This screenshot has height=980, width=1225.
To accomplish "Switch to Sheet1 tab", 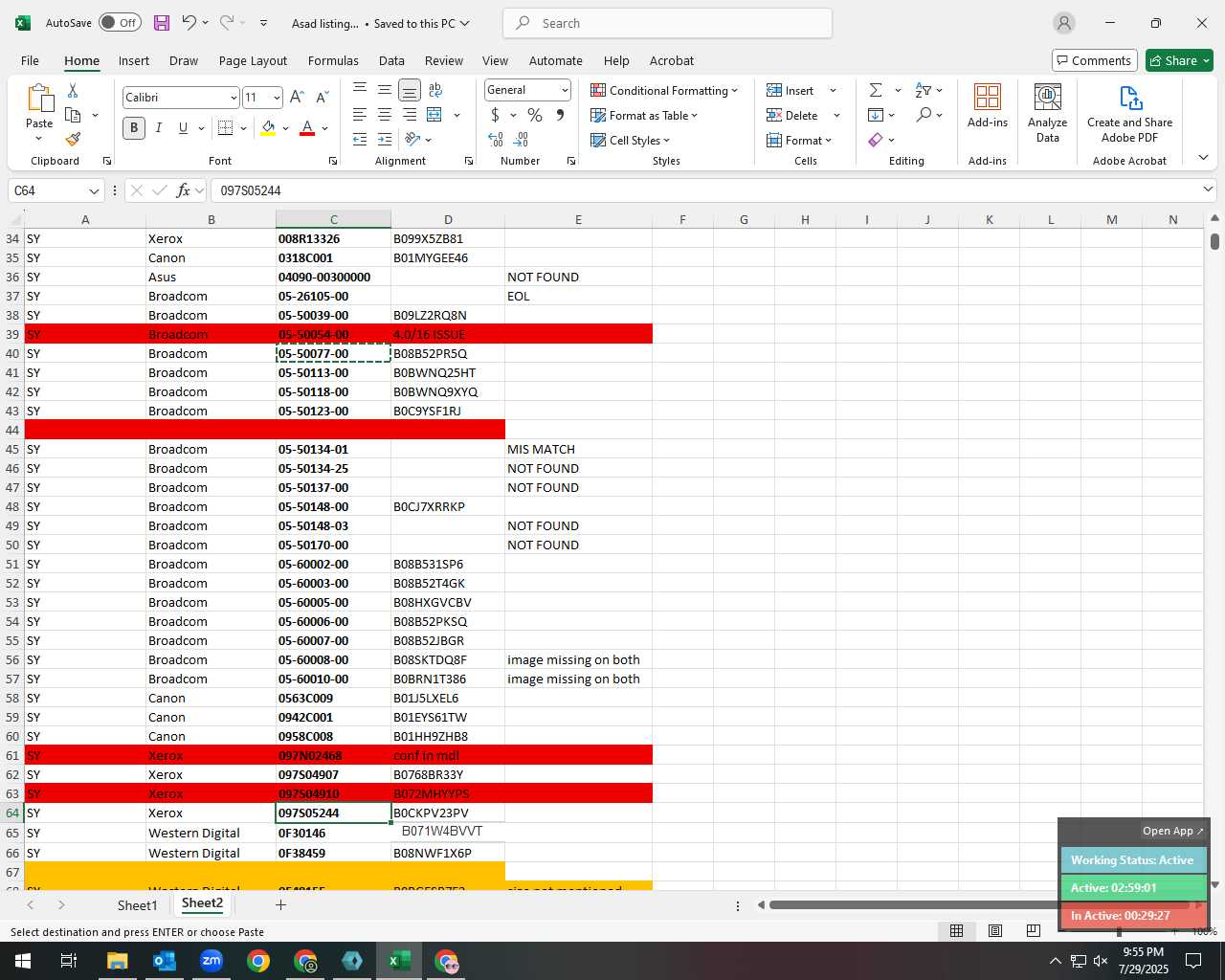I will pyautogui.click(x=137, y=904).
